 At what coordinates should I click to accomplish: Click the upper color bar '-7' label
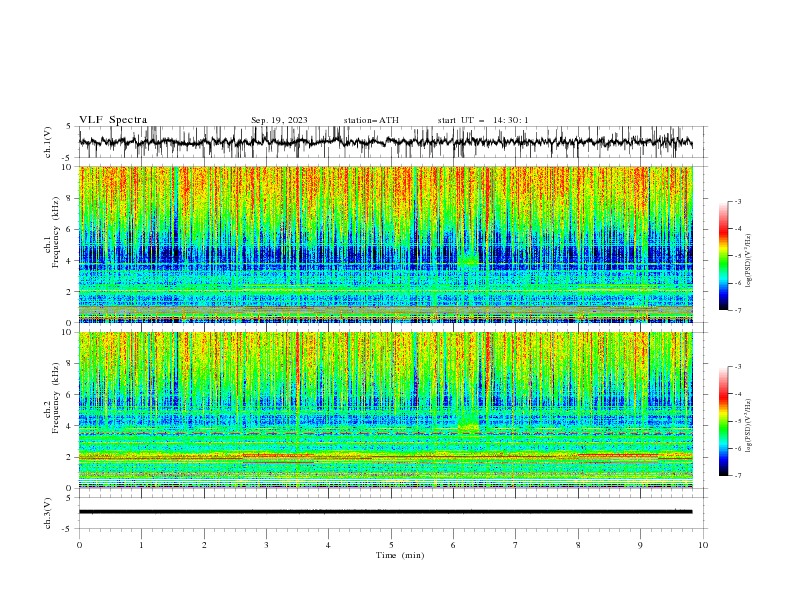(738, 310)
